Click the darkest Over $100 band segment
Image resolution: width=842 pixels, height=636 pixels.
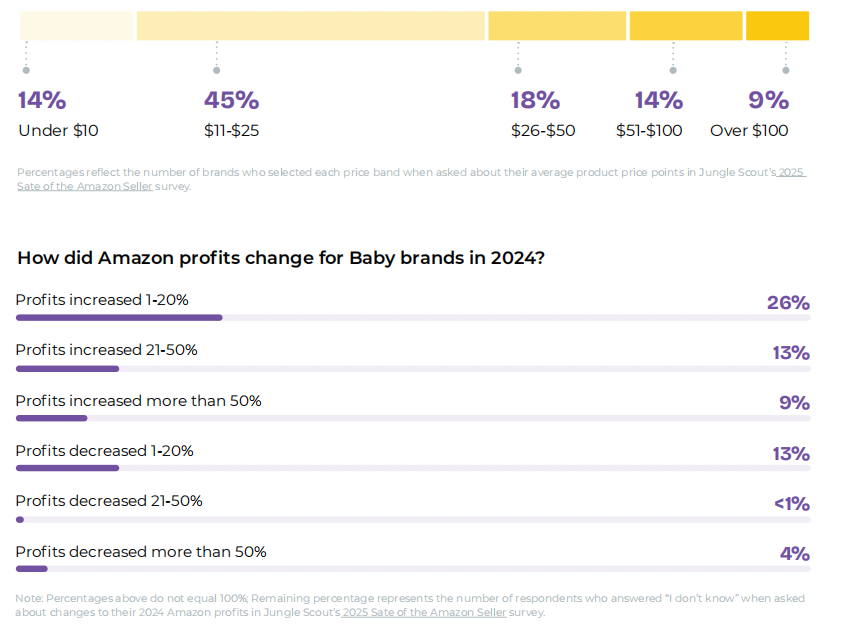pos(777,26)
